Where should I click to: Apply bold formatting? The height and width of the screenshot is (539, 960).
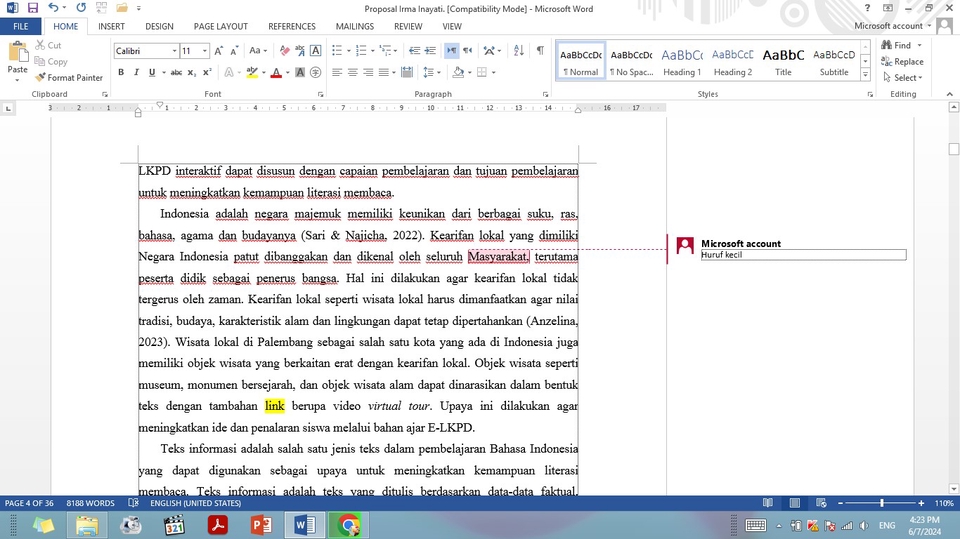[x=121, y=72]
